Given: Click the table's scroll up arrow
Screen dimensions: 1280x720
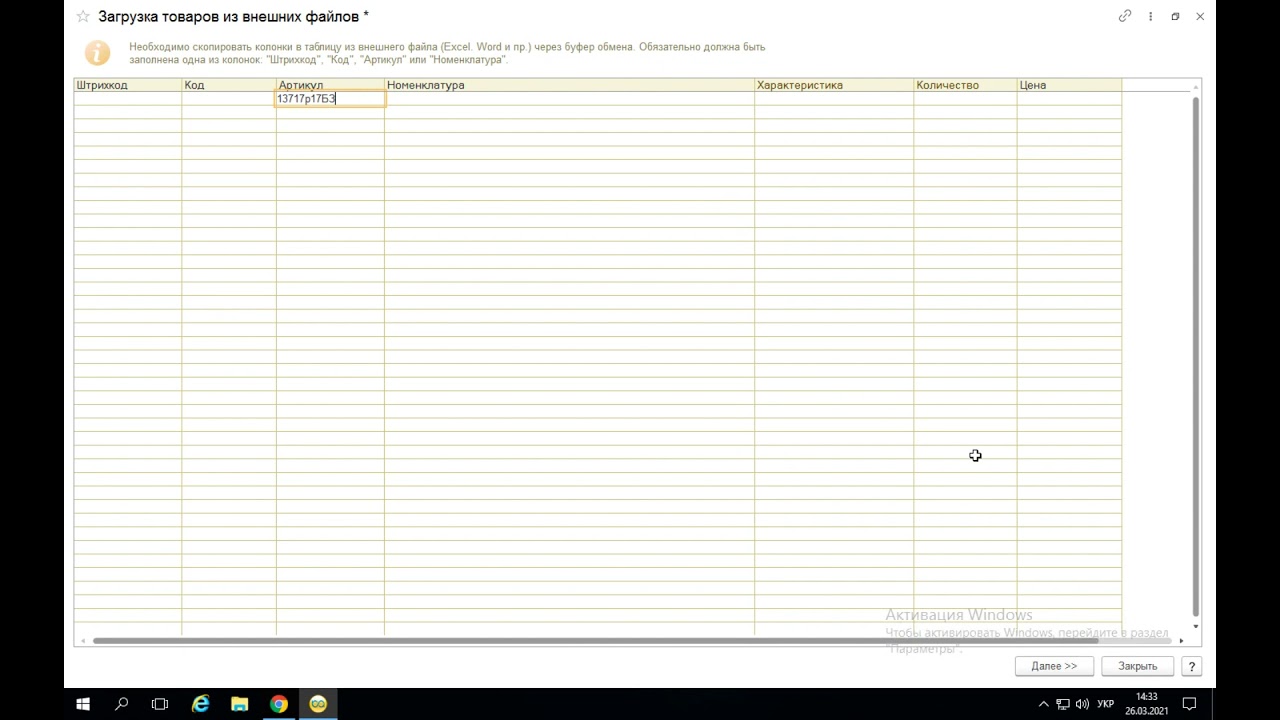Looking at the screenshot, I should [1195, 87].
